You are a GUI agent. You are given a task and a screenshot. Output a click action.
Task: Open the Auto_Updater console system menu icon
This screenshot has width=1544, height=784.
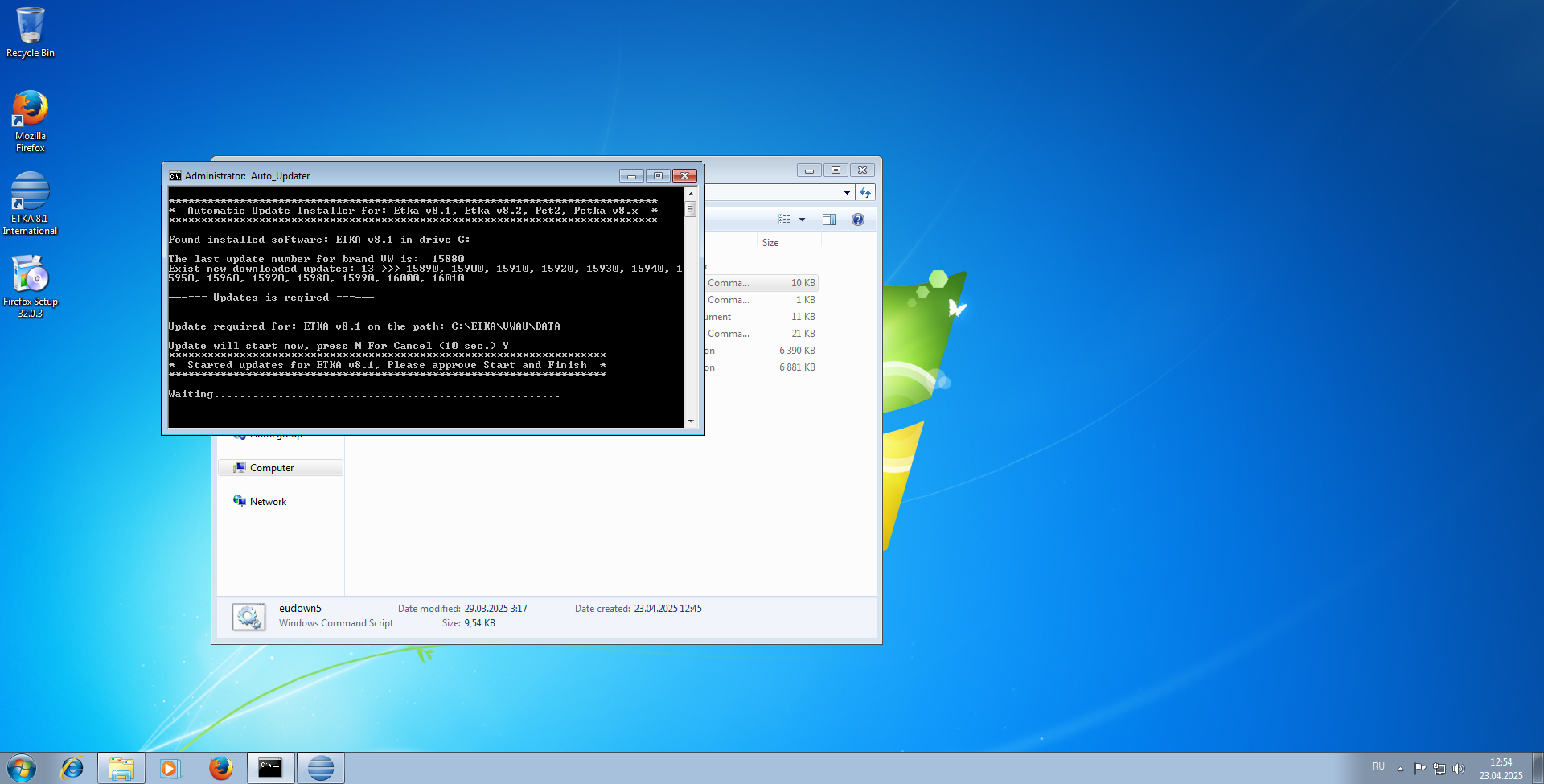pyautogui.click(x=175, y=176)
